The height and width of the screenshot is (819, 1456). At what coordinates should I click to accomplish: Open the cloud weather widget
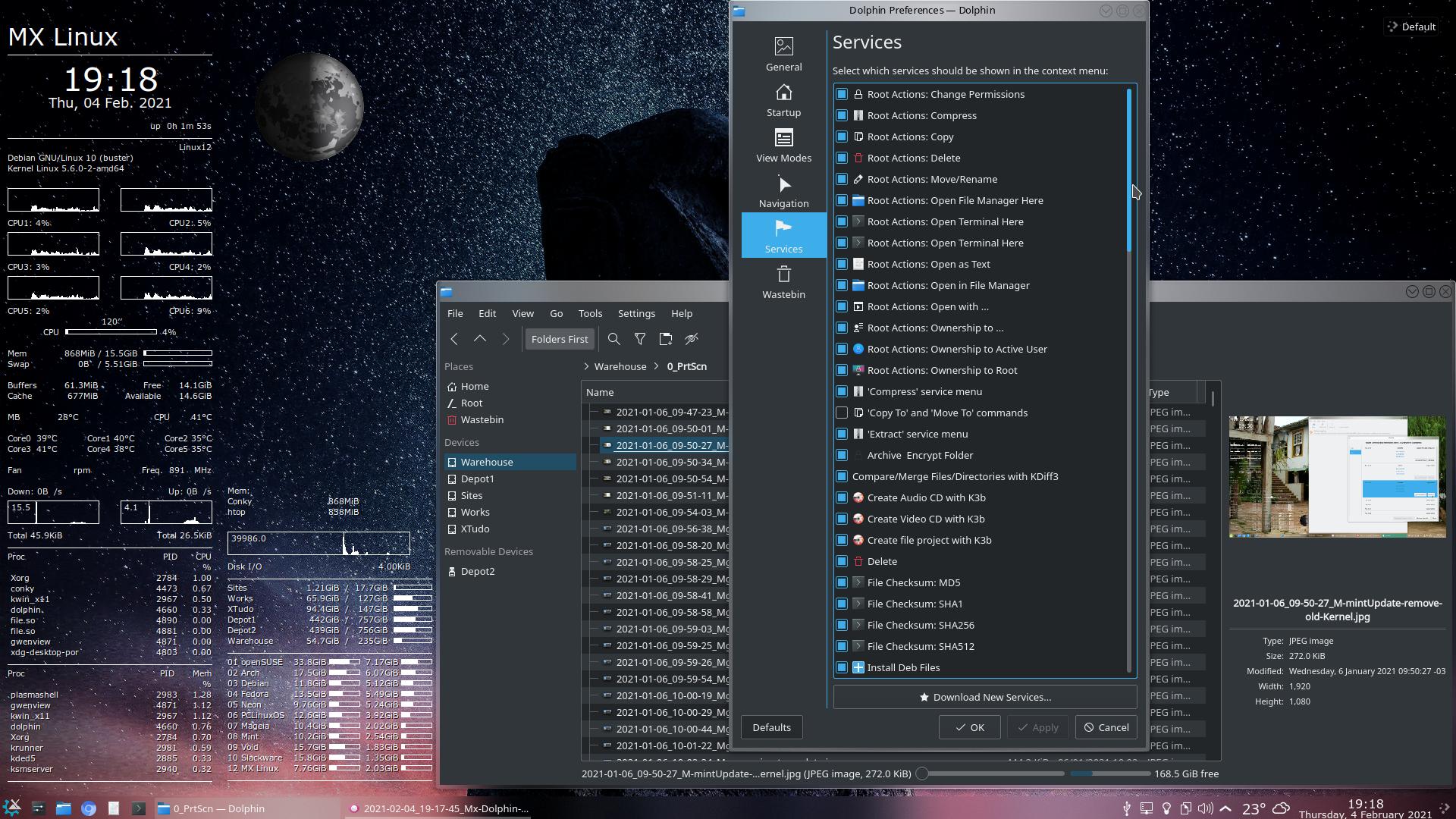[1281, 808]
